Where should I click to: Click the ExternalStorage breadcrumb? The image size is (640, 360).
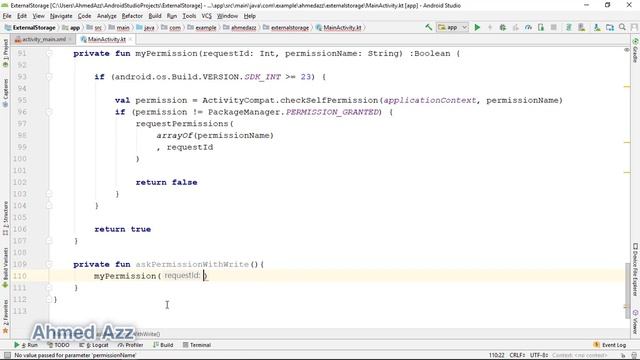pyautogui.click(x=30, y=28)
